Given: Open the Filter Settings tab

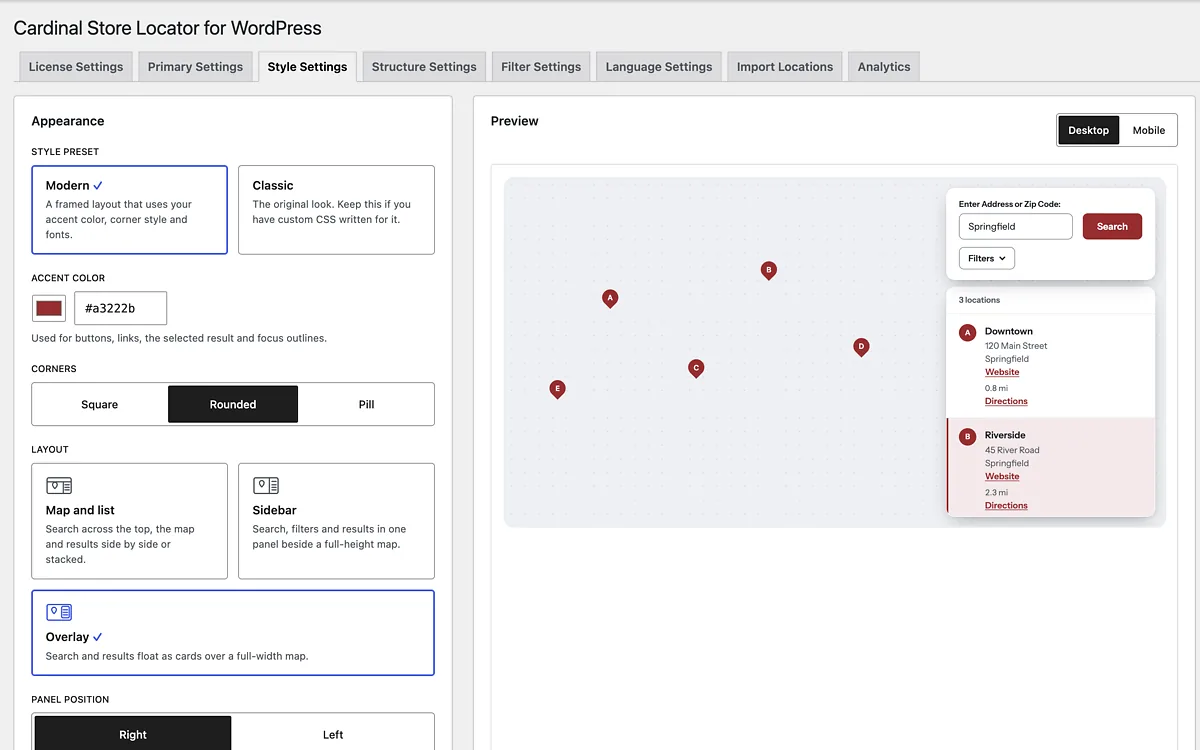Looking at the screenshot, I should (541, 67).
